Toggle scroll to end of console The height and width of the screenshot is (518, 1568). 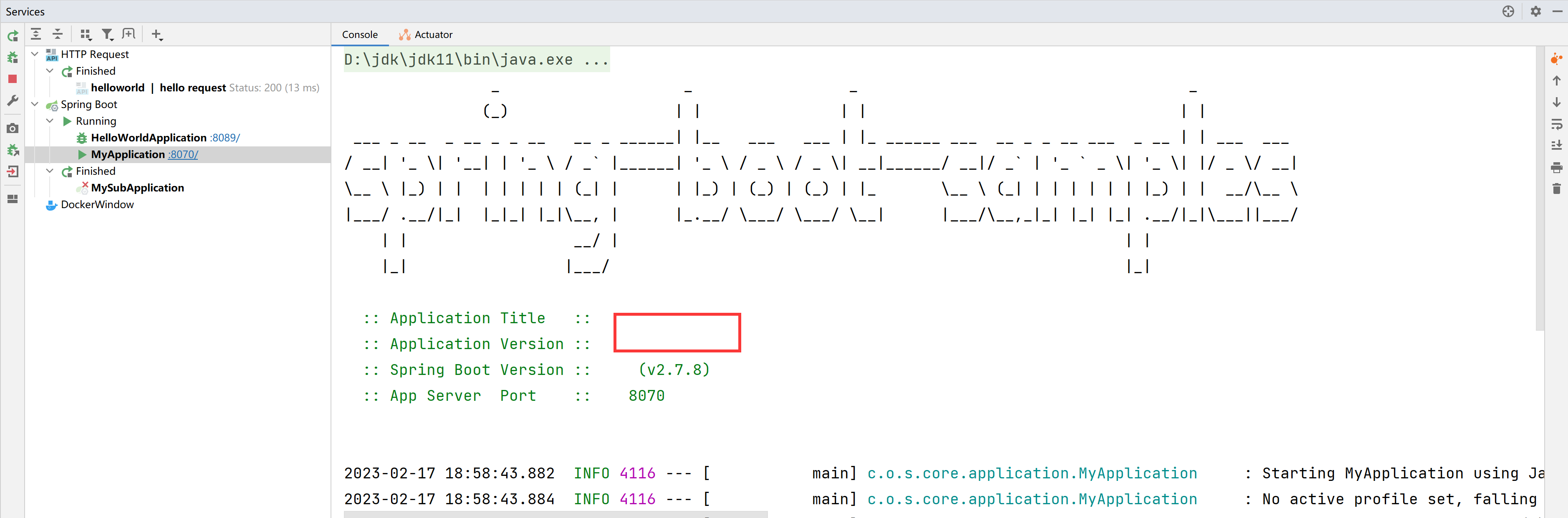(x=1556, y=145)
